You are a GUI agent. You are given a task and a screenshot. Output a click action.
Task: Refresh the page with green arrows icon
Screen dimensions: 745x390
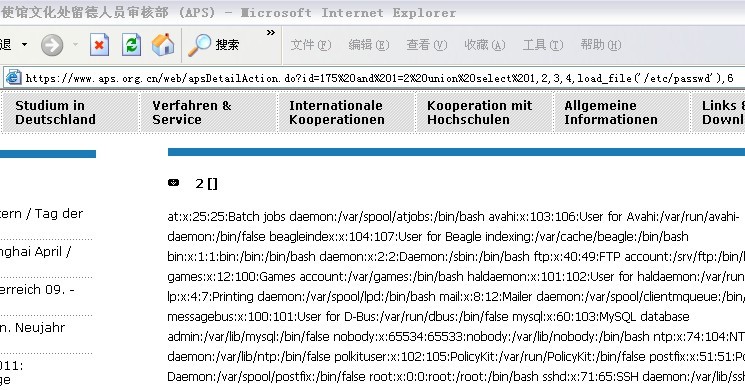[131, 45]
